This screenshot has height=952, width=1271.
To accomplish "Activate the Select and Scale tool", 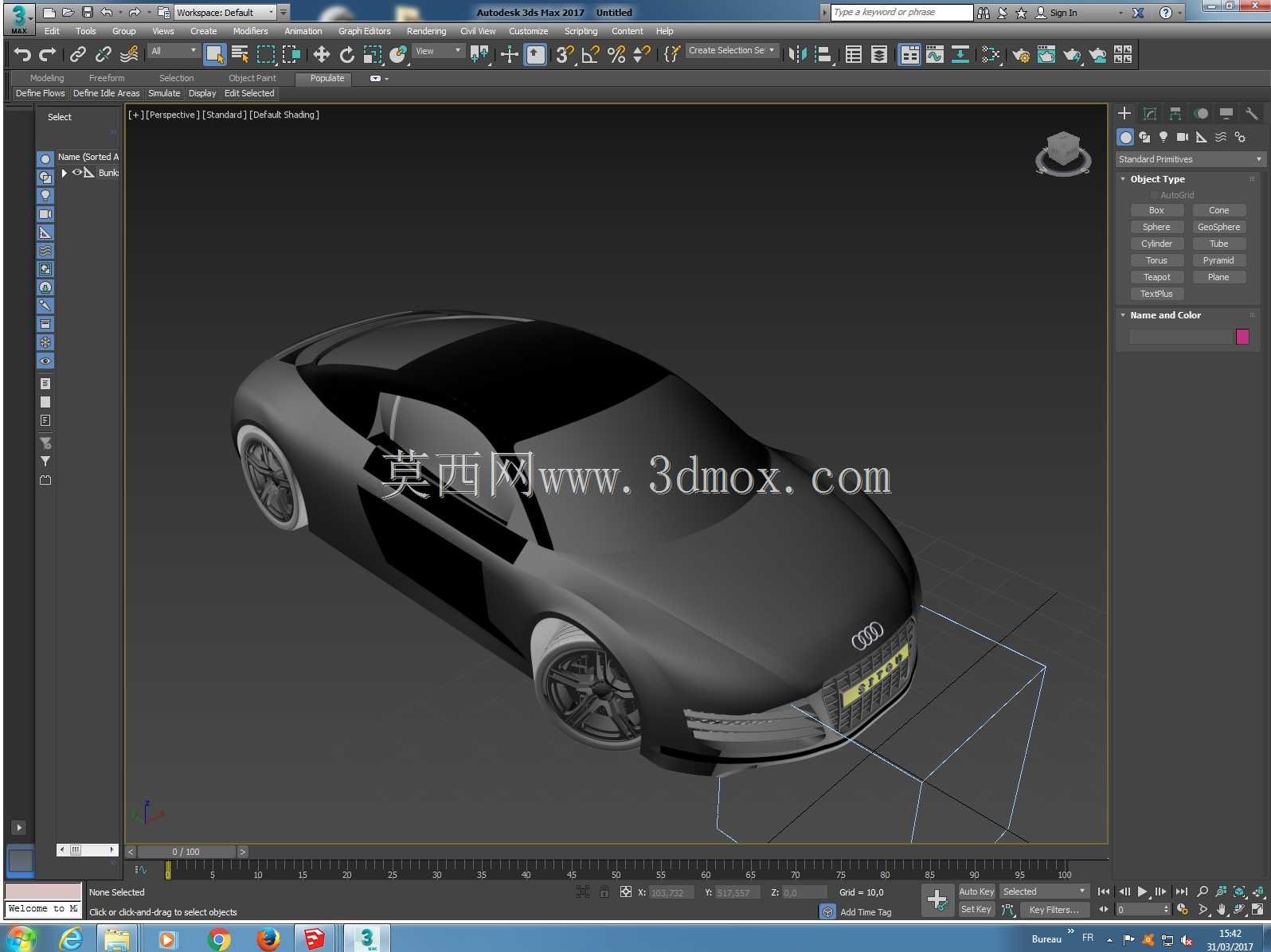I will [373, 54].
